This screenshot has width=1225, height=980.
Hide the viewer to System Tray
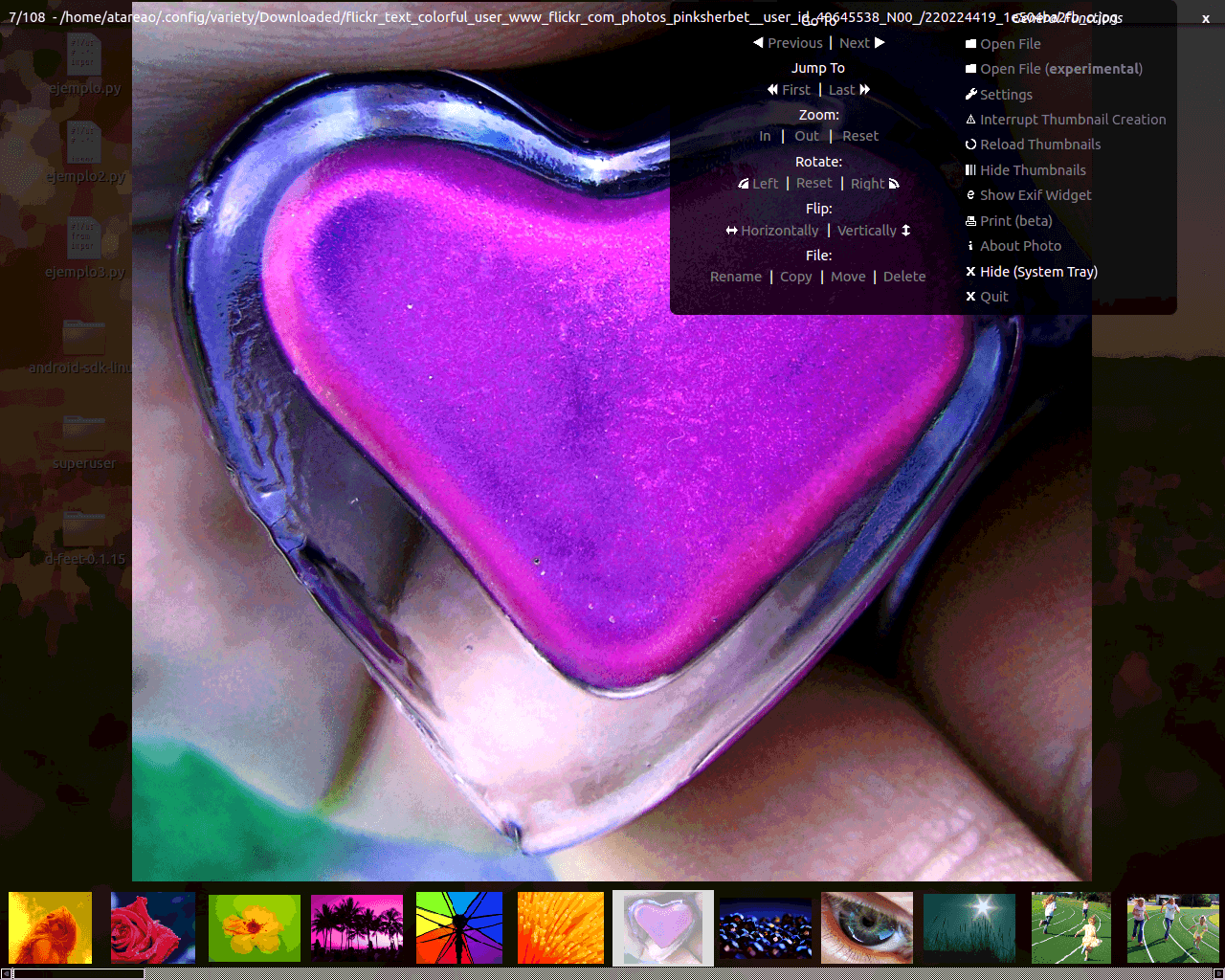(x=1032, y=272)
